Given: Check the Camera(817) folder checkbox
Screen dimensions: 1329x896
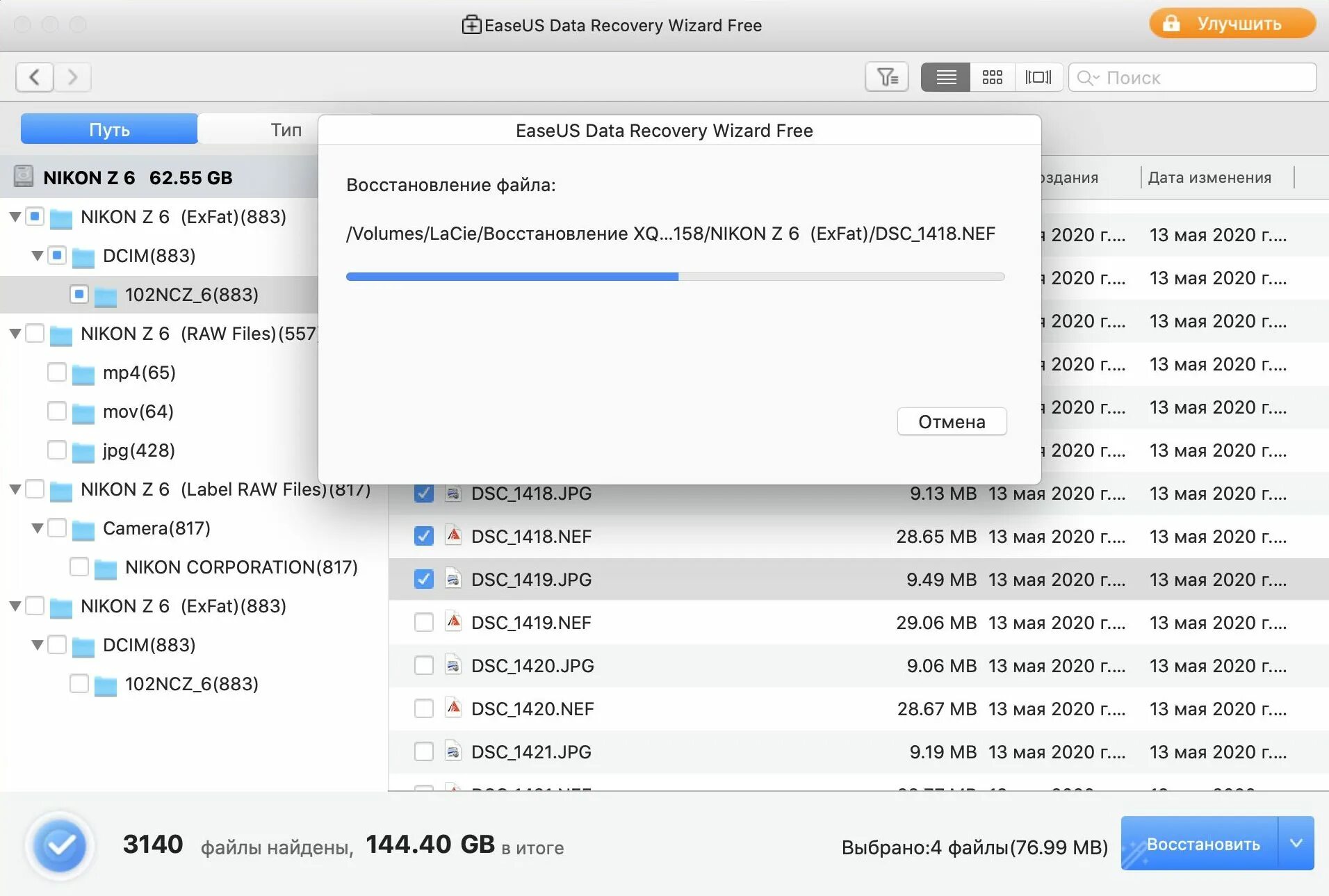Looking at the screenshot, I should click(57, 528).
